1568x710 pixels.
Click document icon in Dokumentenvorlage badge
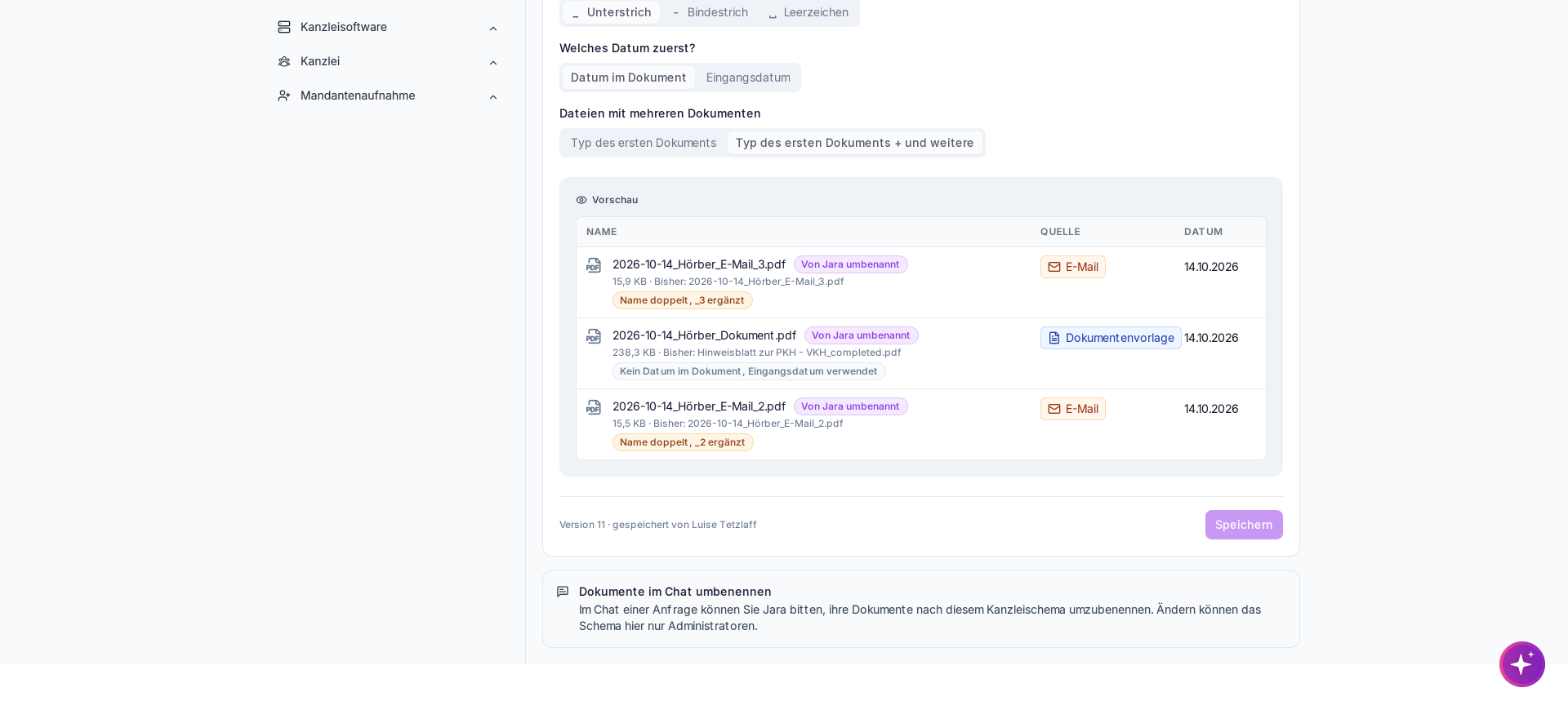(x=1054, y=338)
